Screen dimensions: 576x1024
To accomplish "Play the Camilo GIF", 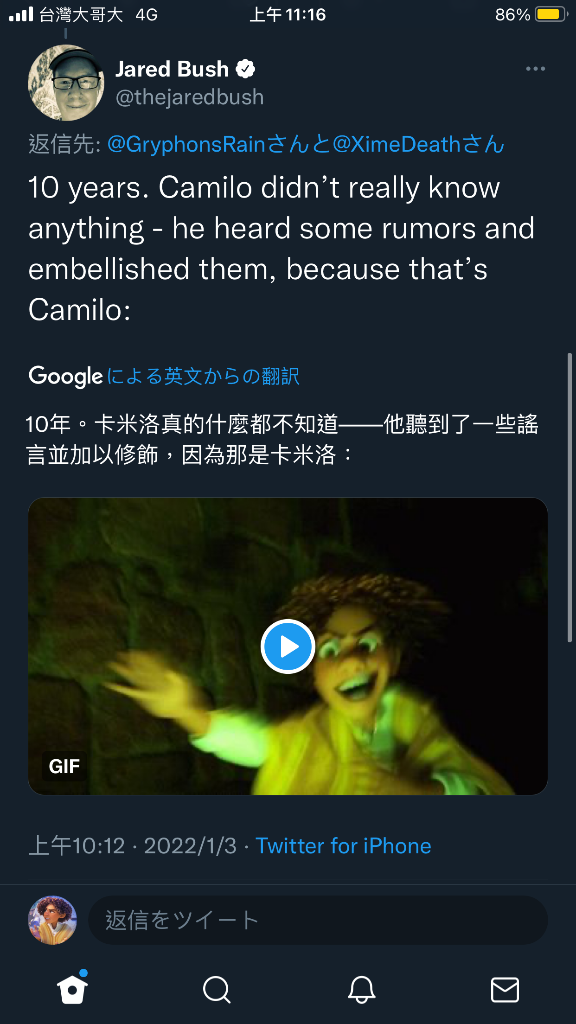I will [x=288, y=647].
